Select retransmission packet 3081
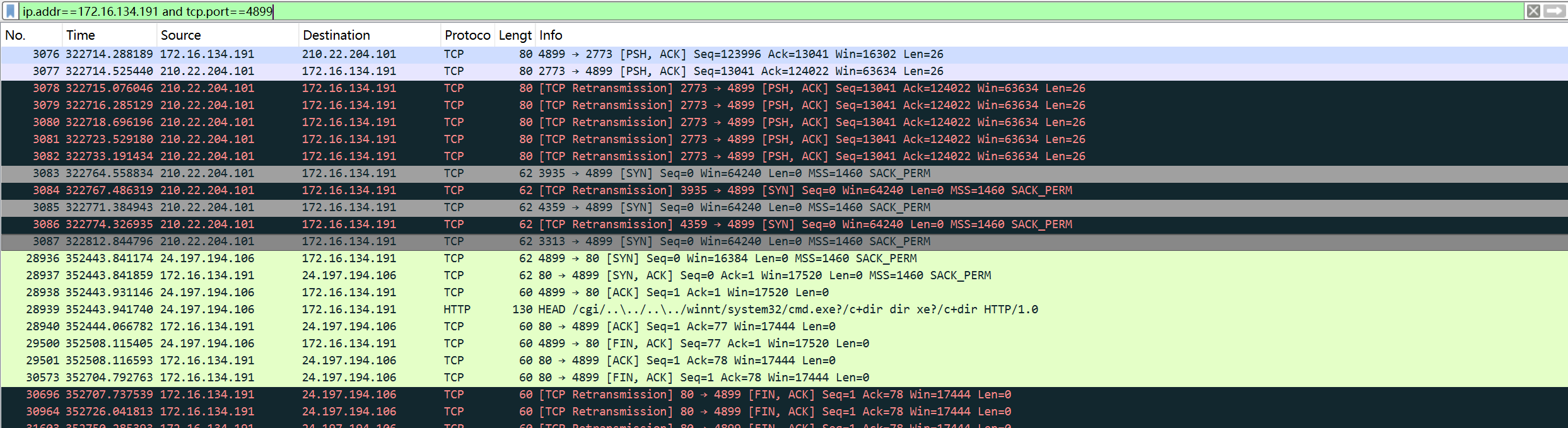1568x428 pixels. coord(784,139)
